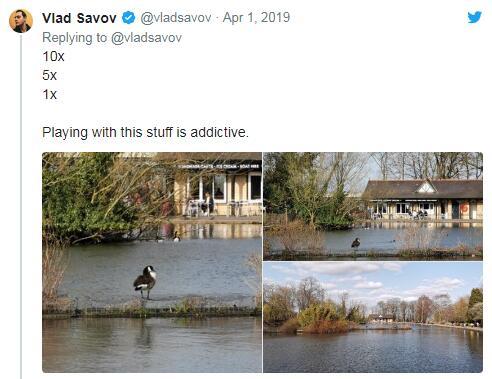Click the Apr 1, 2019 timestamp
This screenshot has width=492, height=379.
(x=256, y=18)
